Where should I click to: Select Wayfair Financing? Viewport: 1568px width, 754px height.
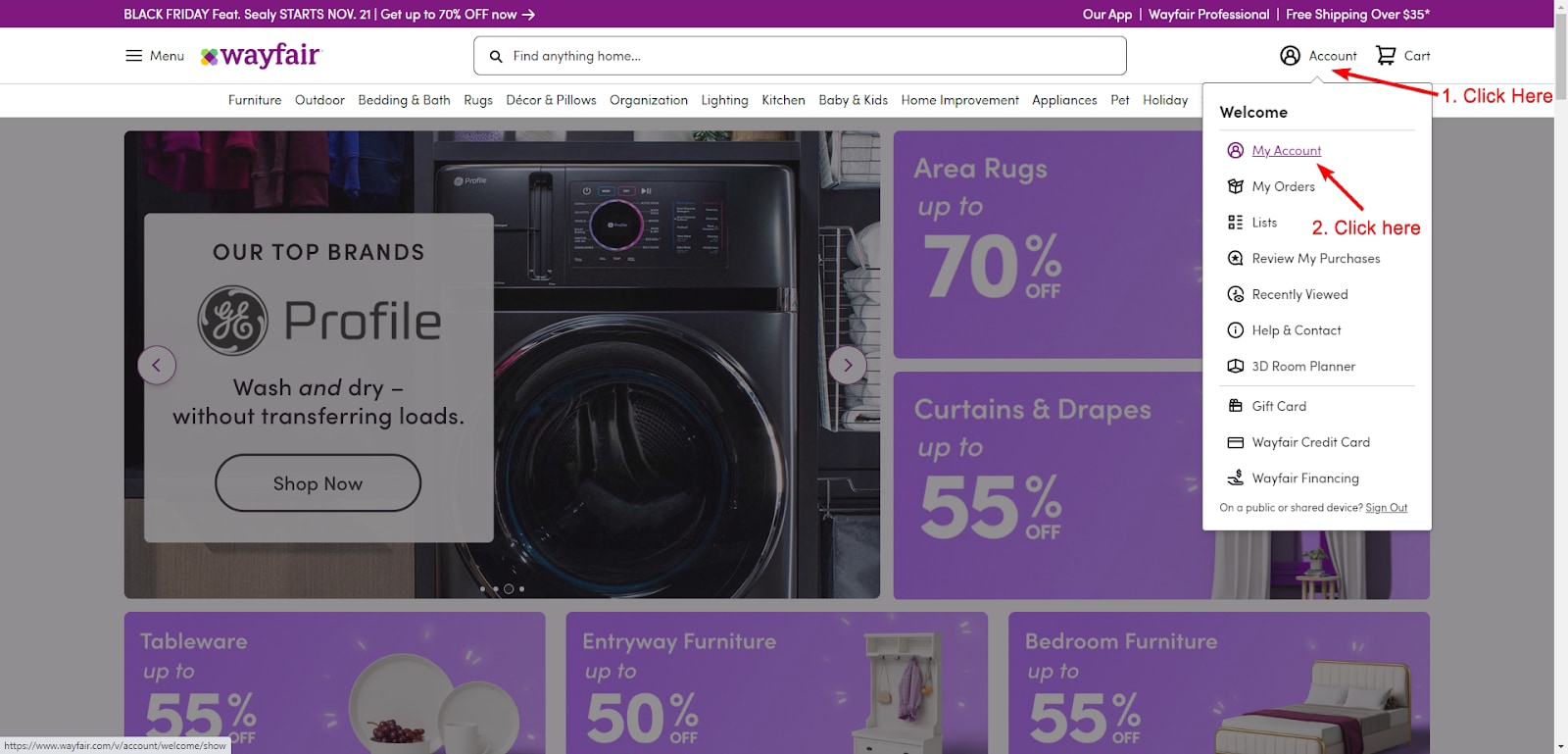click(1305, 478)
